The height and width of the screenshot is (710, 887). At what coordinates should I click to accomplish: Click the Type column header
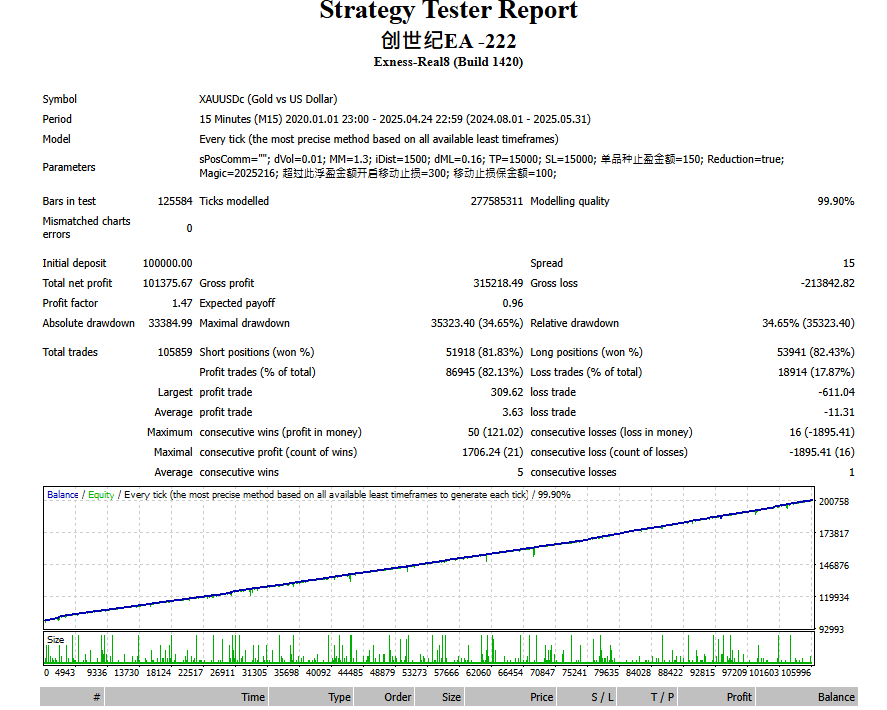(x=311, y=697)
